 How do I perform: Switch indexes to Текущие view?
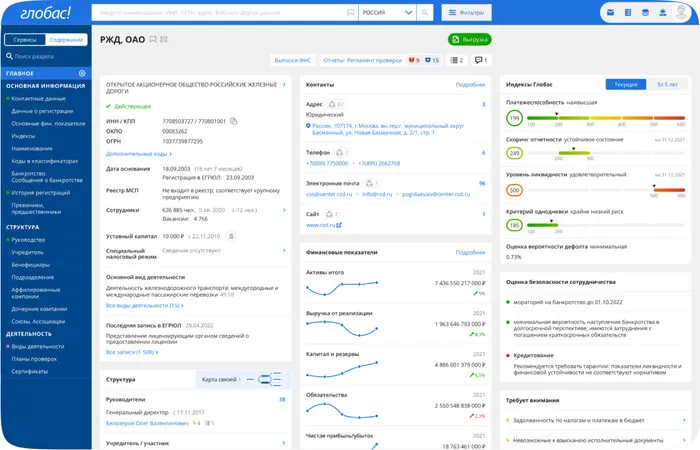click(x=625, y=84)
